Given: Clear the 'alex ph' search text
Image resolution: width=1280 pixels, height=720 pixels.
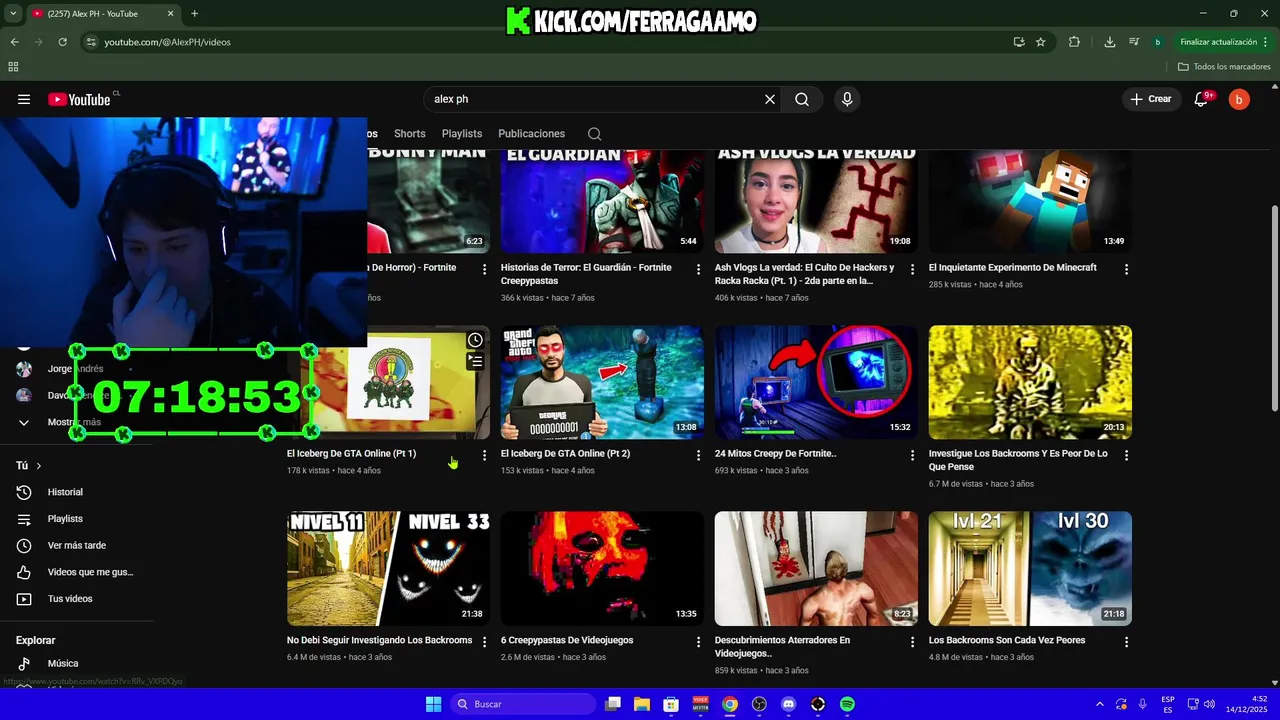Looking at the screenshot, I should pyautogui.click(x=770, y=99).
